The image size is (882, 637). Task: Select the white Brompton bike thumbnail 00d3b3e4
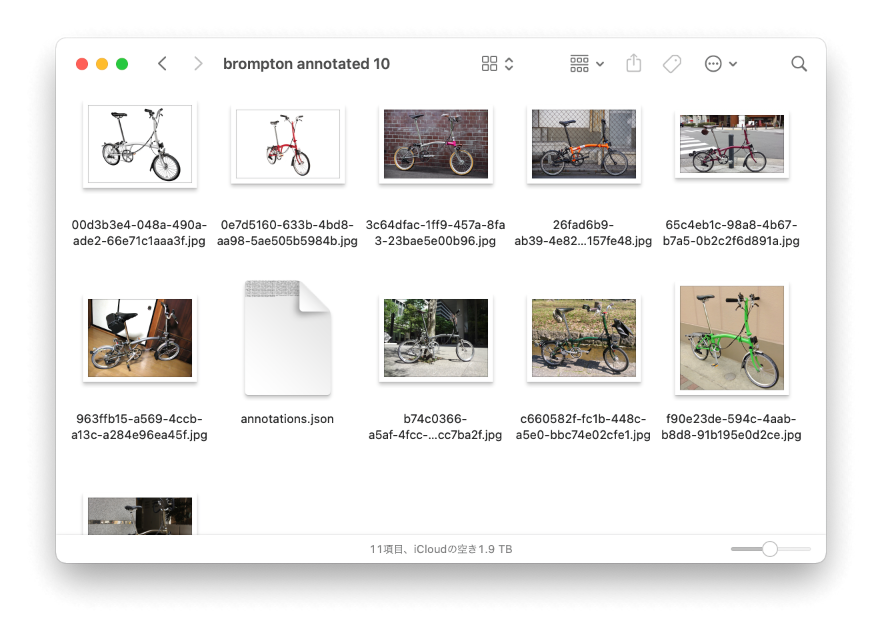(140, 144)
